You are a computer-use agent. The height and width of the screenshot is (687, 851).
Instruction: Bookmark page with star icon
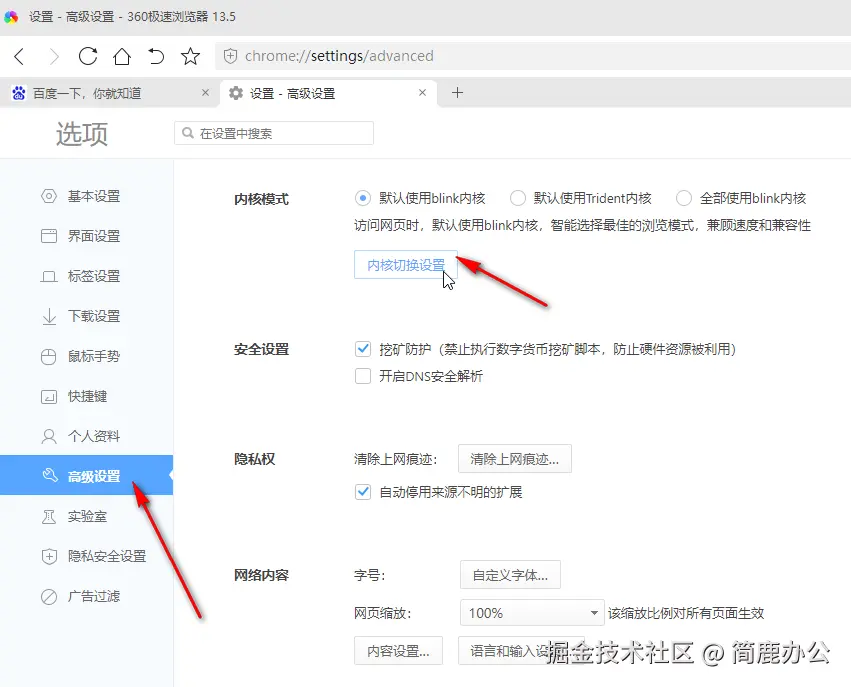pyautogui.click(x=190, y=56)
